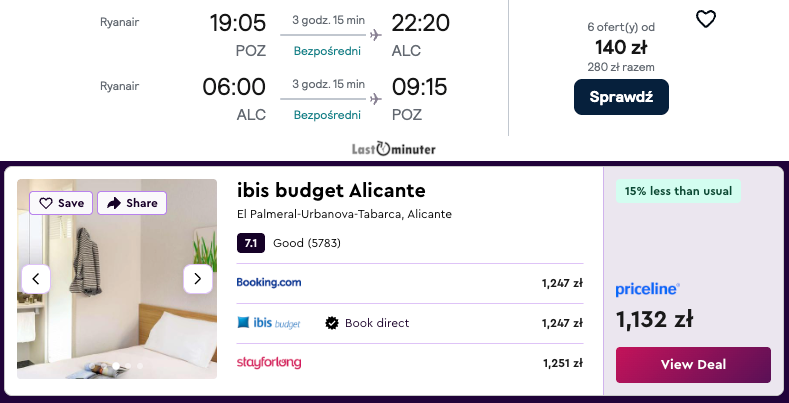Viewport: 789px width, 403px height.
Task: Click the 15% less than usual tag
Action: (x=678, y=191)
